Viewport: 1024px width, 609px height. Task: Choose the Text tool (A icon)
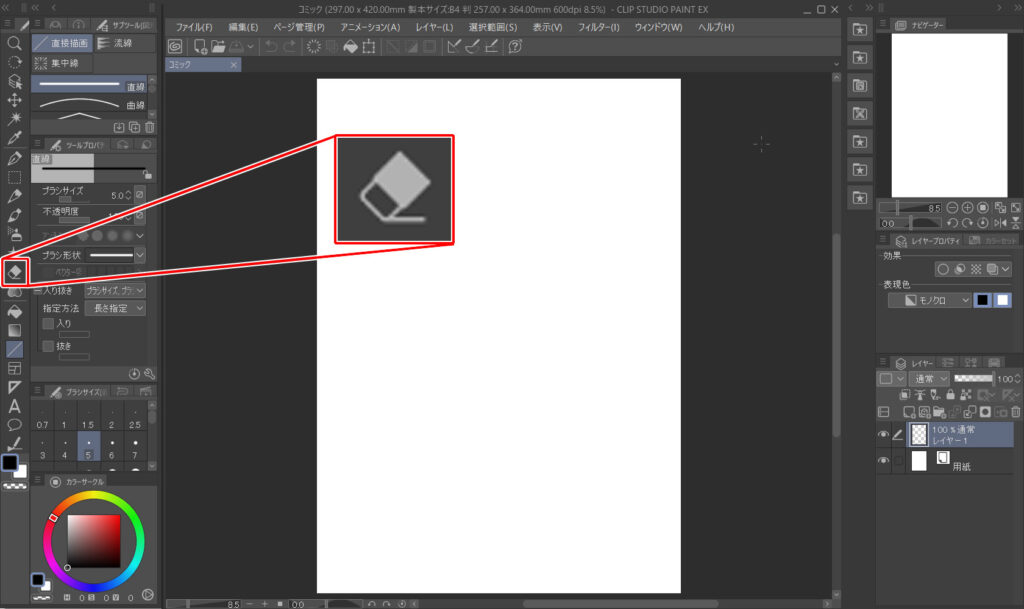[x=14, y=406]
